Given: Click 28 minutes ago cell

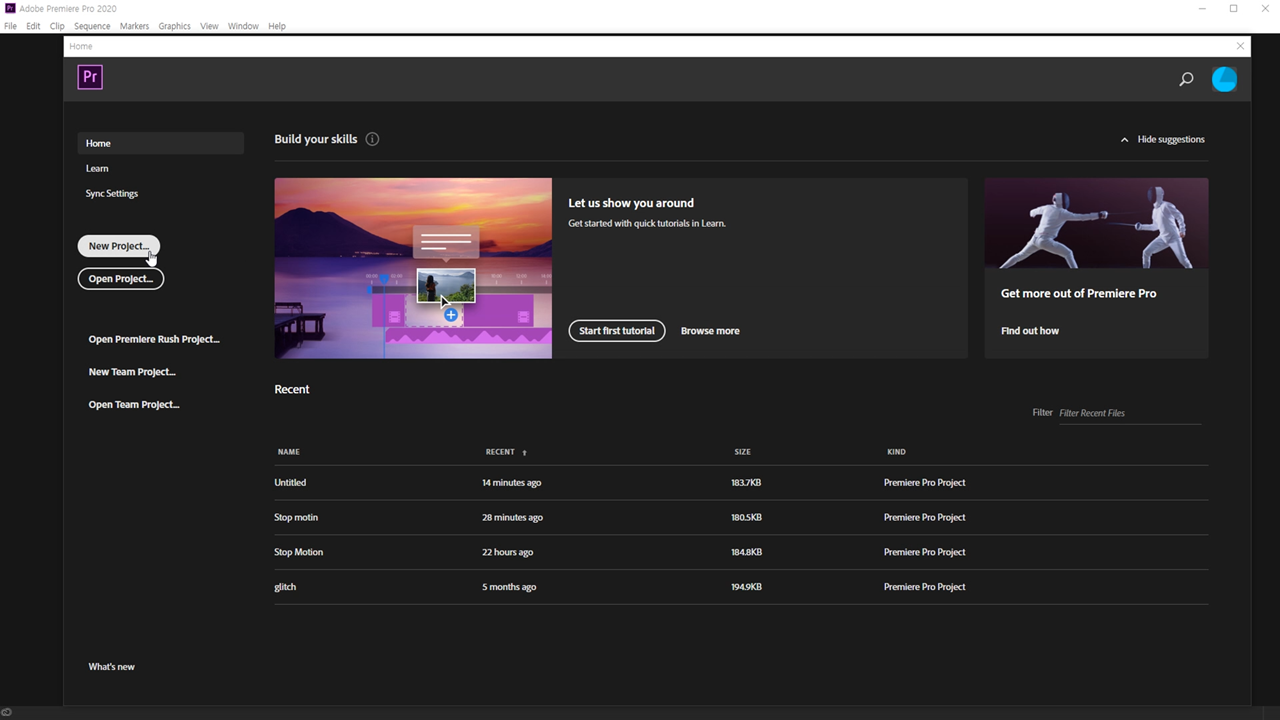Looking at the screenshot, I should pyautogui.click(x=513, y=518).
